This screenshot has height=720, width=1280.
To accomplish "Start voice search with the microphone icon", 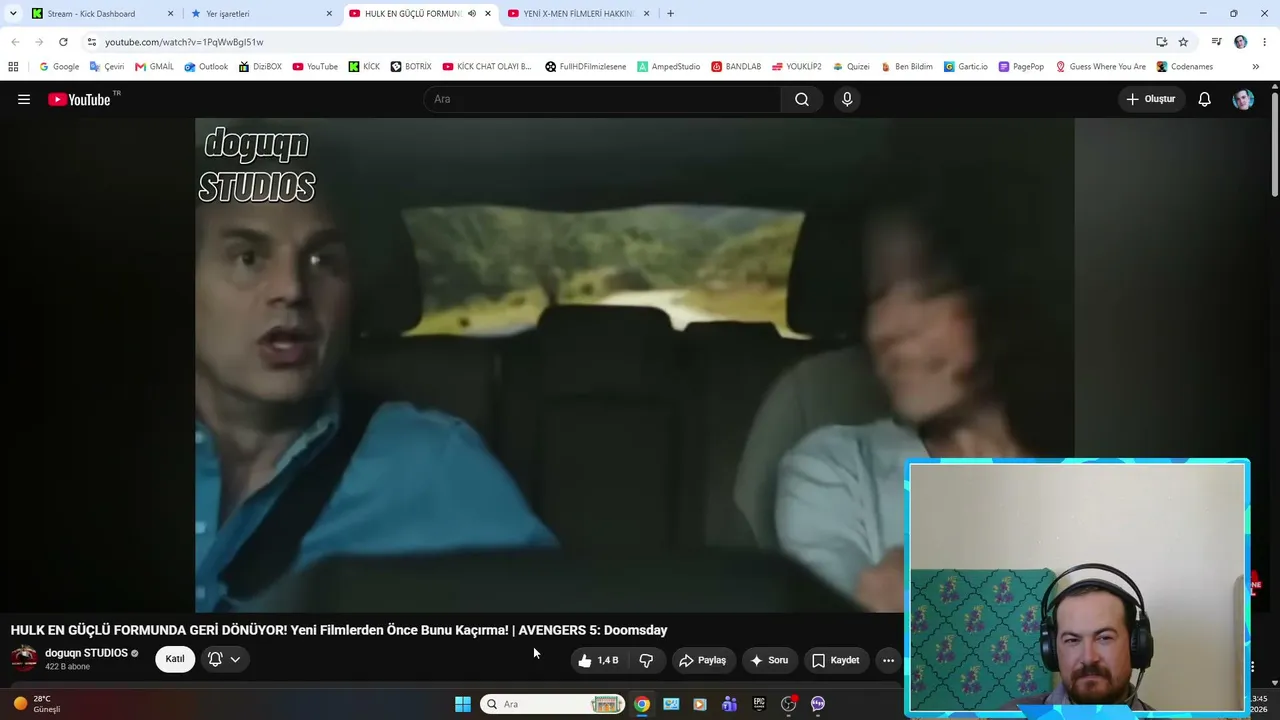I will 847,99.
